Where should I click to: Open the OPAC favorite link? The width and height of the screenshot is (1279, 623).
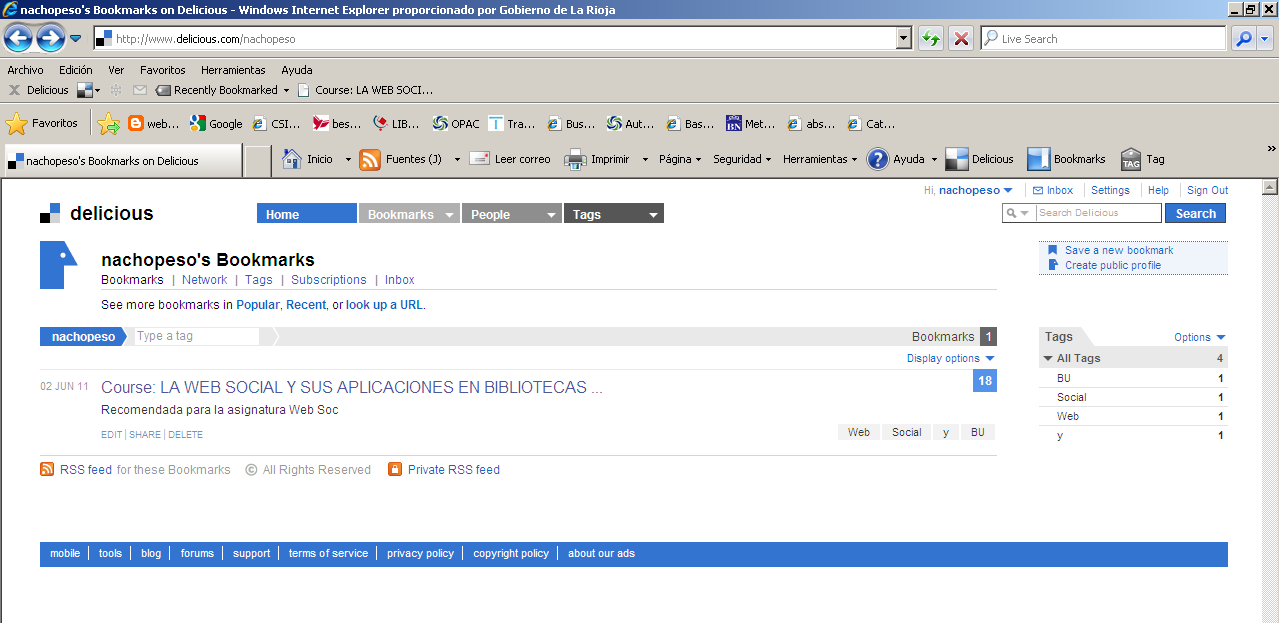pyautogui.click(x=455, y=124)
